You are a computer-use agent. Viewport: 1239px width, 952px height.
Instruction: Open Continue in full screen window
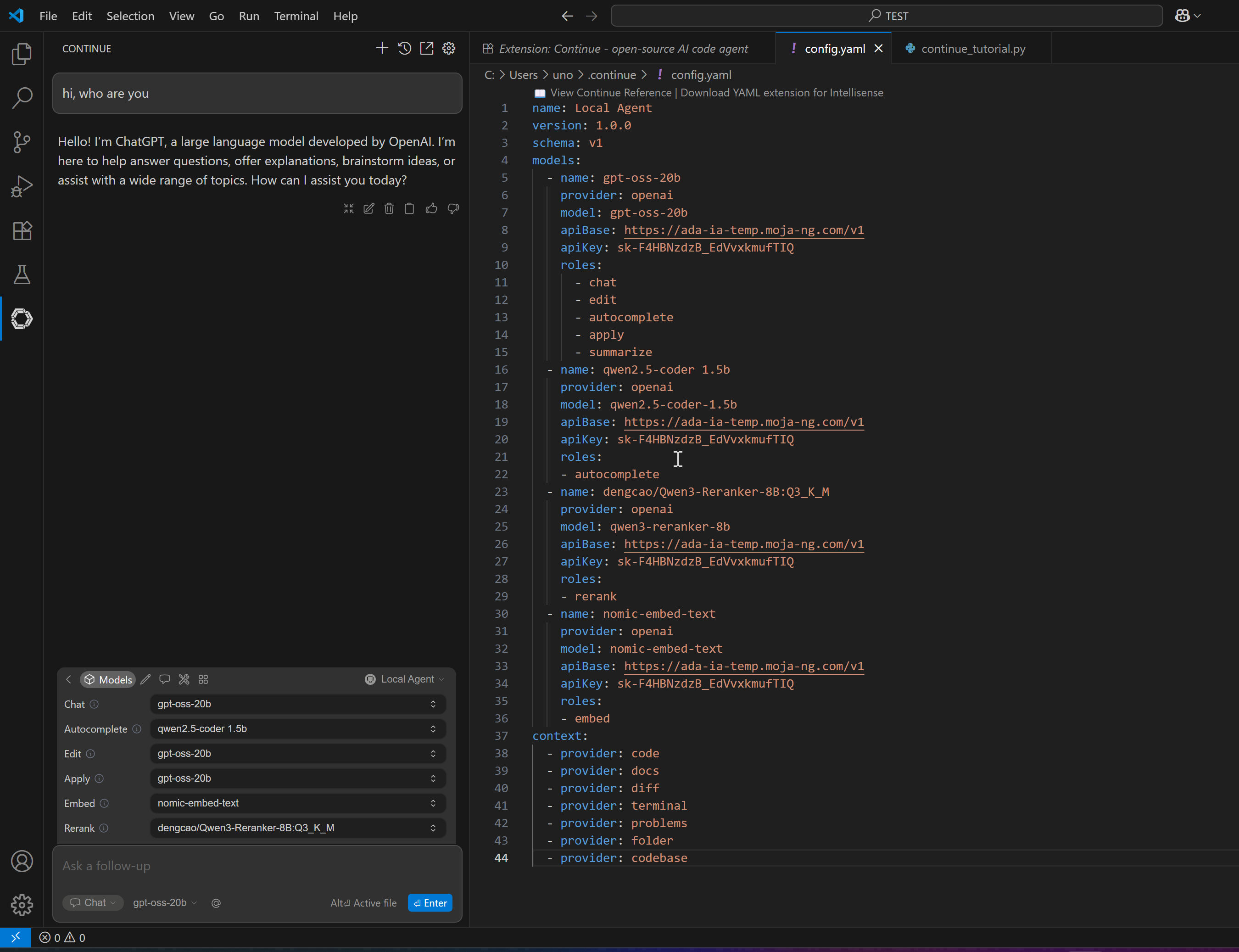point(427,48)
